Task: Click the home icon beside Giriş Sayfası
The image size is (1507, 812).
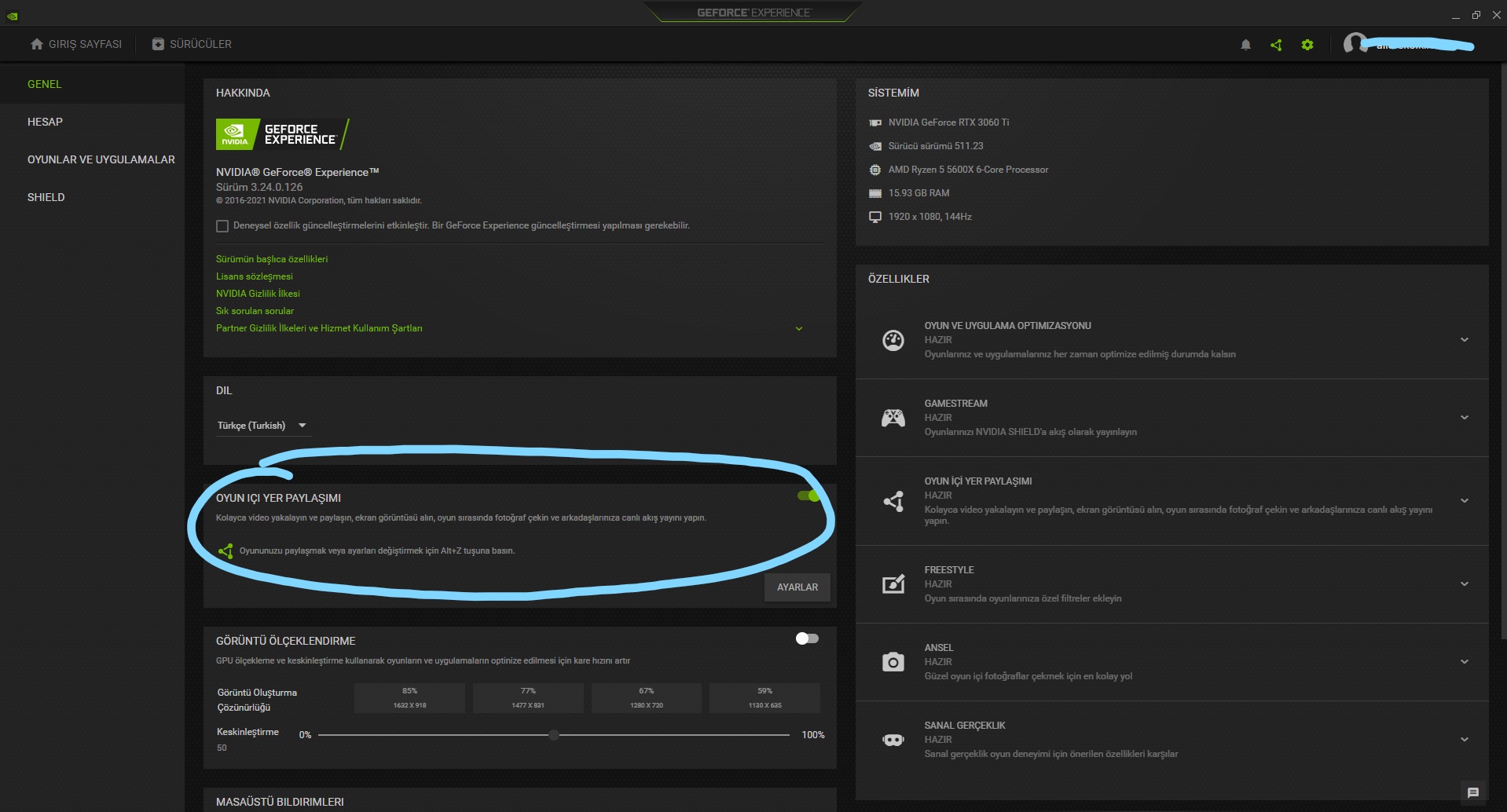Action: (37, 44)
